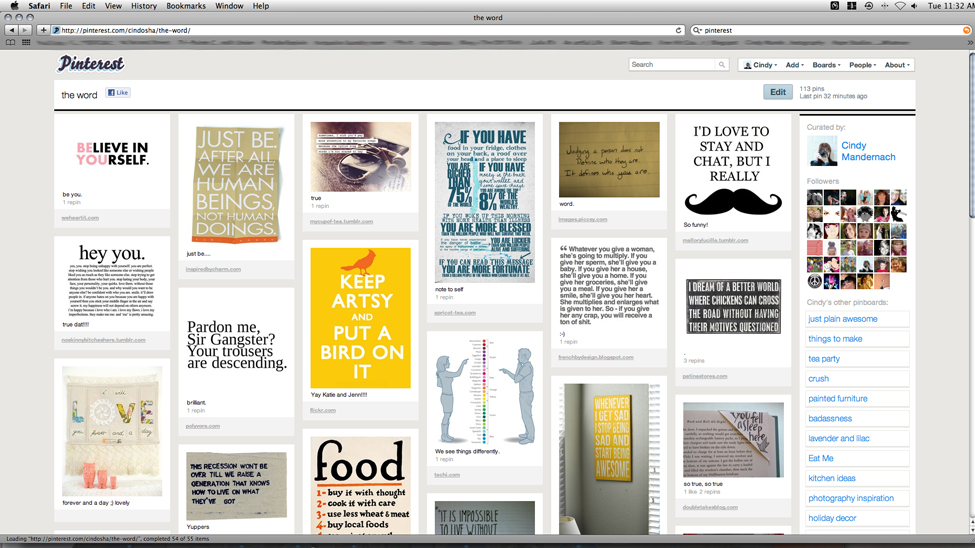The height and width of the screenshot is (548, 975).
Task: Open the 'lavender and lilac' pinboard
Action: pyautogui.click(x=857, y=439)
